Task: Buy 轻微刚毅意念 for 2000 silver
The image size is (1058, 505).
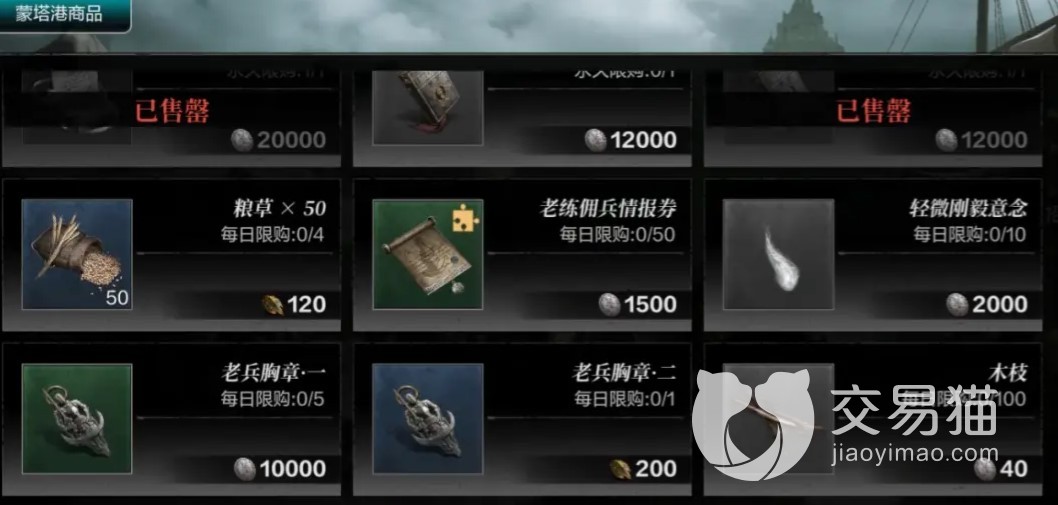Action: pos(987,305)
